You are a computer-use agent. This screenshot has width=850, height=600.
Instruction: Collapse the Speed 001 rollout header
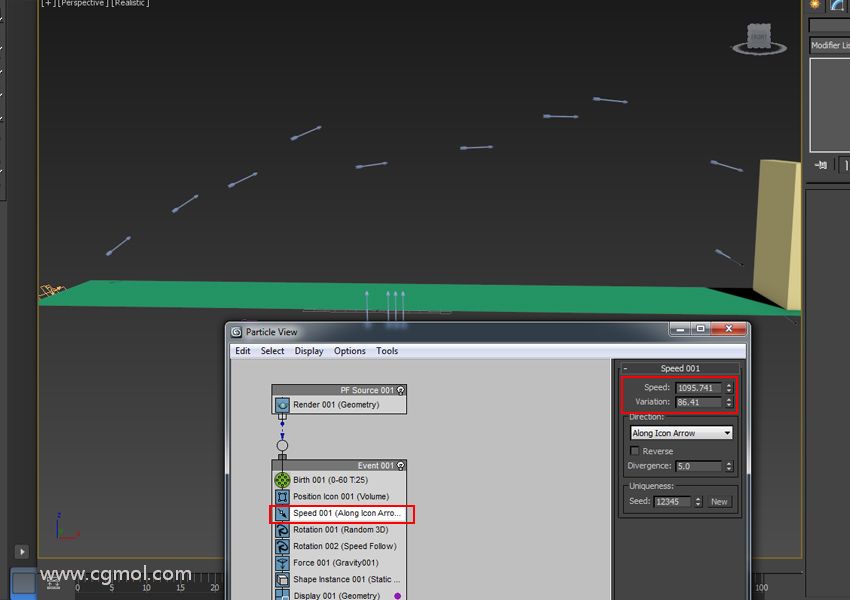point(680,369)
